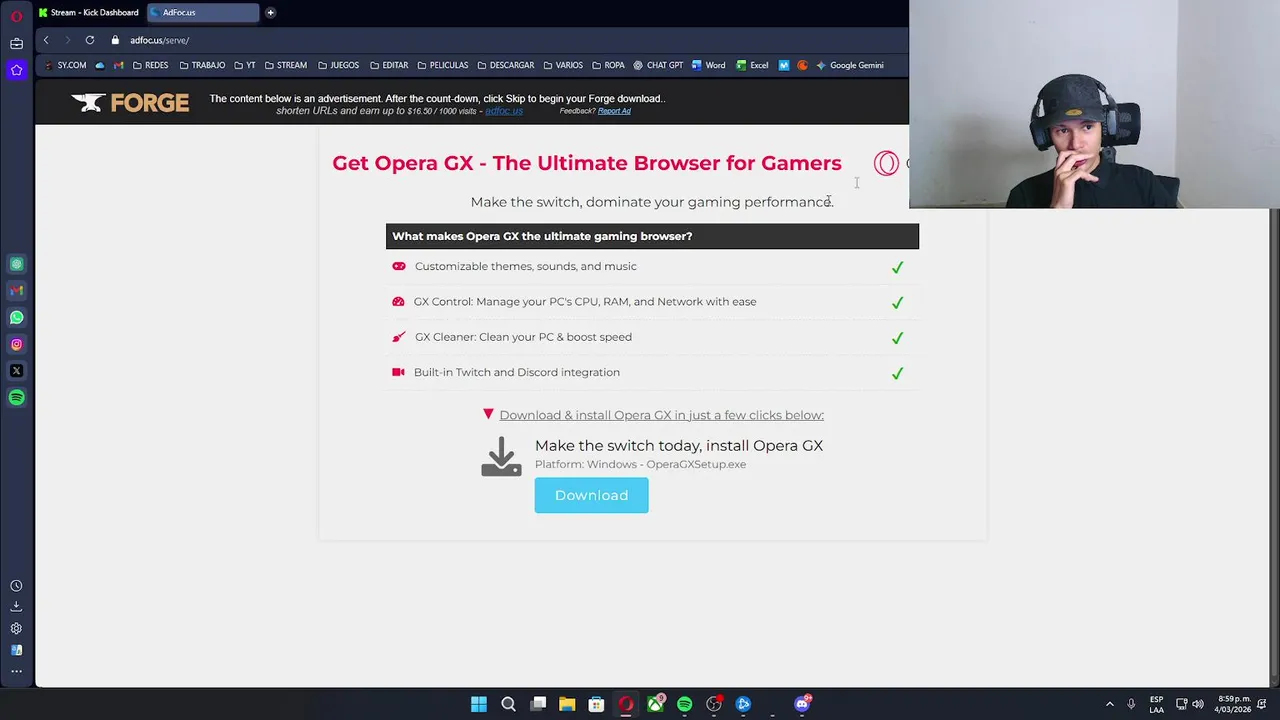Expand the EDITAR bookmarks folder
The height and width of the screenshot is (720, 1280).
(389, 65)
